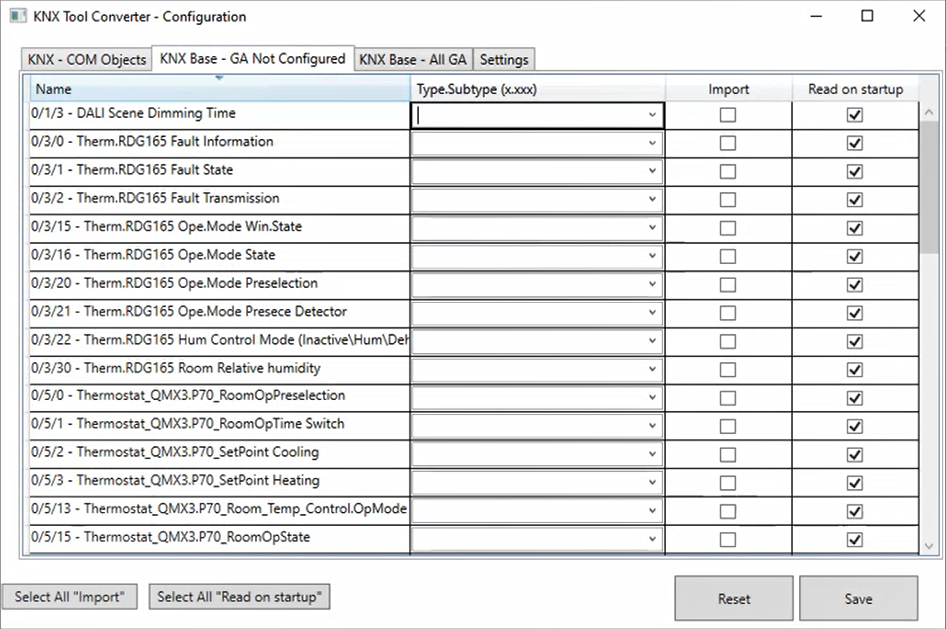Image resolution: width=946 pixels, height=629 pixels.
Task: Open the KNX Base - All GA tab
Action: (x=412, y=60)
